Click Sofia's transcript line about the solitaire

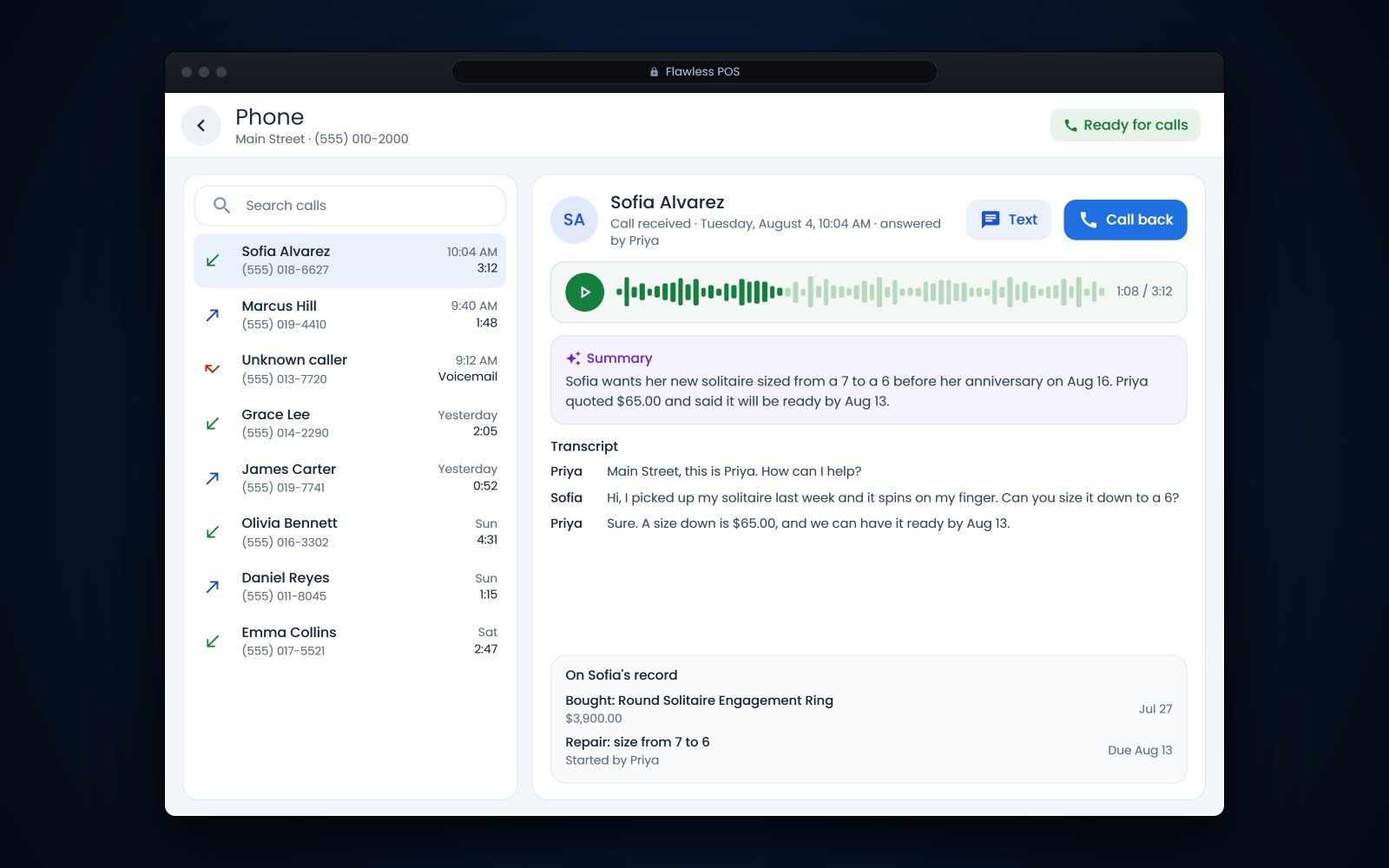coord(892,497)
